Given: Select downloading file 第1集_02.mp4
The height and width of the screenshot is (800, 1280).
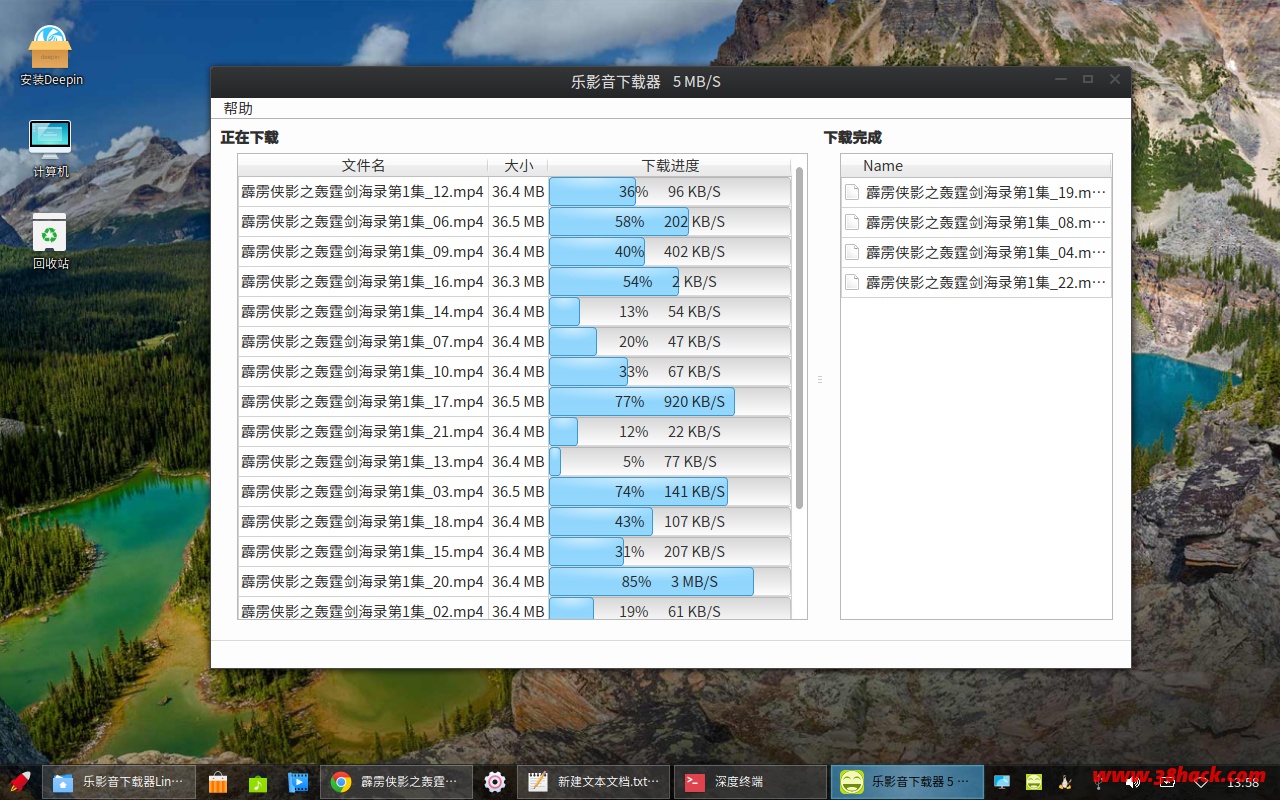Looking at the screenshot, I should (362, 609).
